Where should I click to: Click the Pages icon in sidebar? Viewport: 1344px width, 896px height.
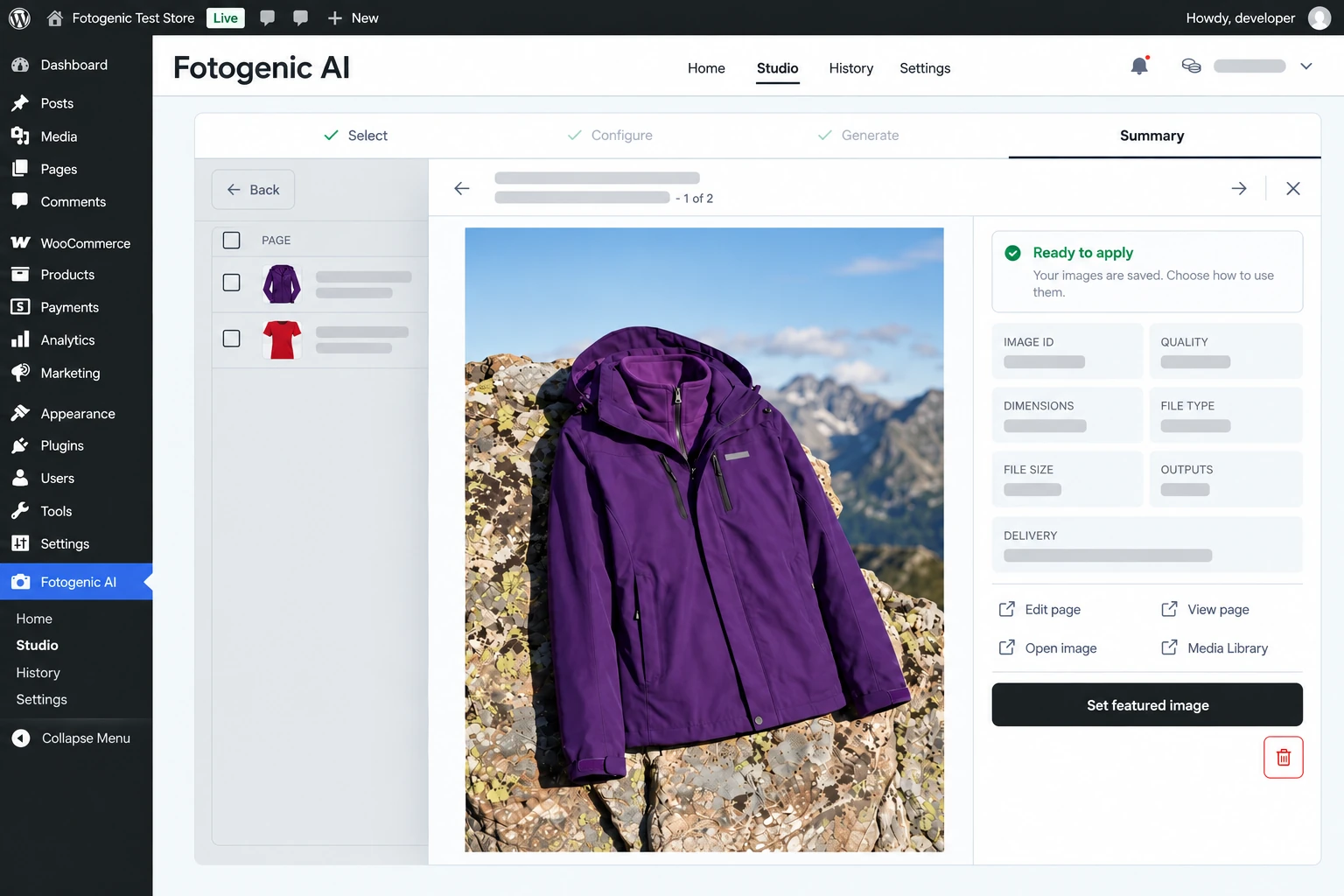click(x=20, y=169)
